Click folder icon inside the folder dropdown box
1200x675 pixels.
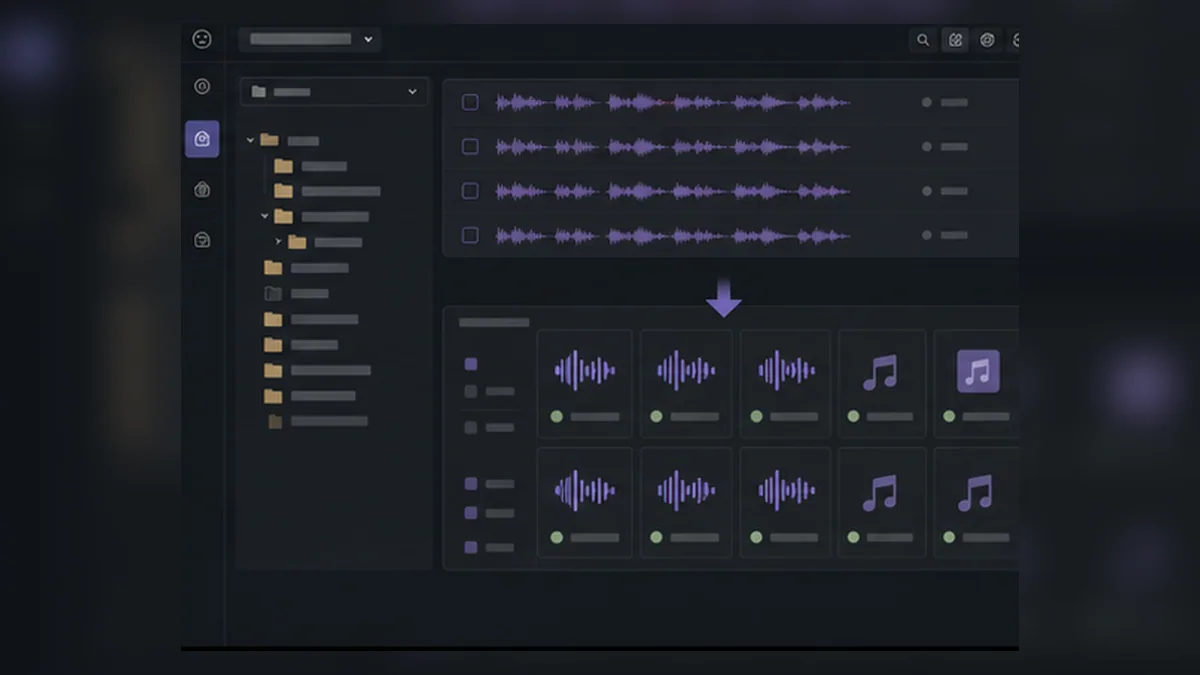coord(259,91)
